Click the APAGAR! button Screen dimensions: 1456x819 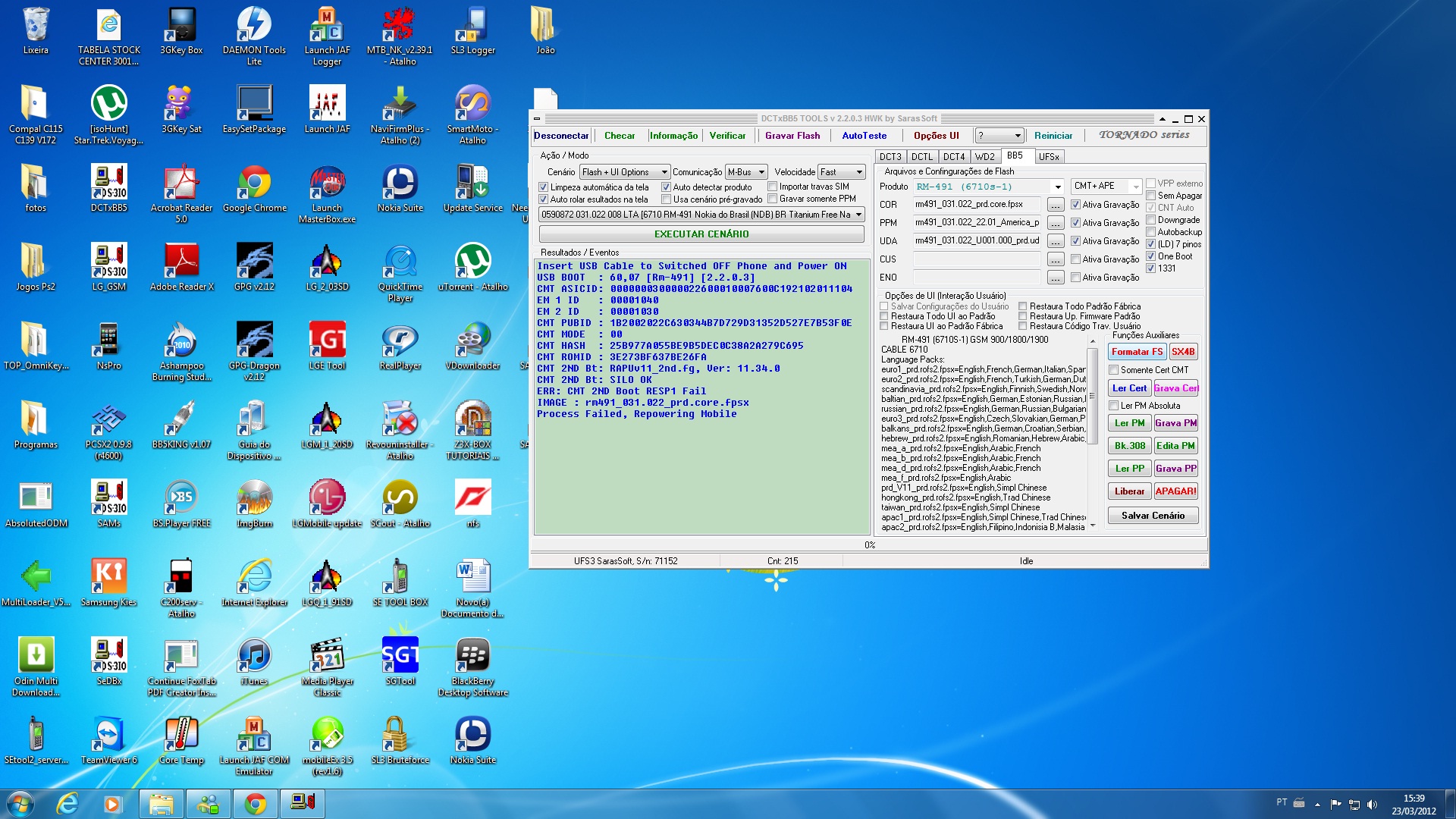[1176, 491]
